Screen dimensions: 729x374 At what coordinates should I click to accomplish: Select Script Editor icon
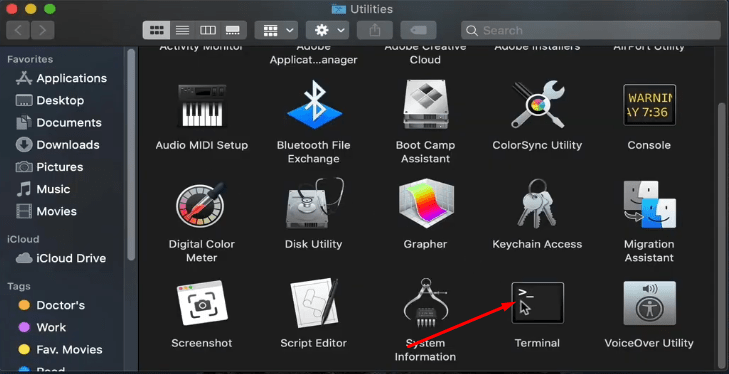pos(314,302)
